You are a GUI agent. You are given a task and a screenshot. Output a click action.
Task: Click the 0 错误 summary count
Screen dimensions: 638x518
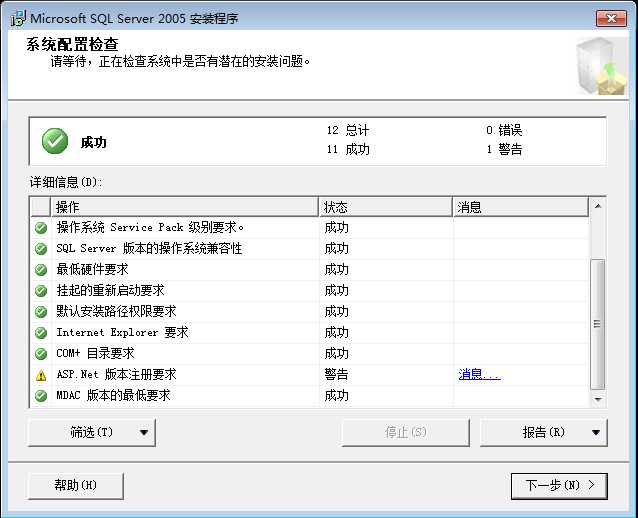504,130
